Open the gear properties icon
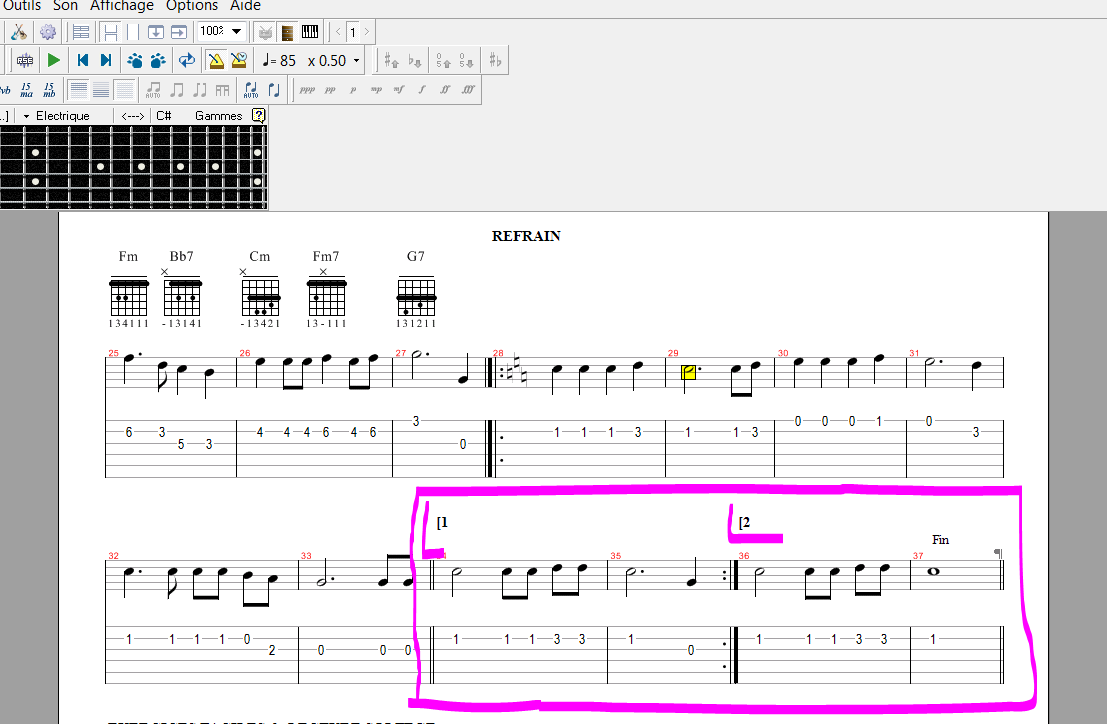 [47, 32]
